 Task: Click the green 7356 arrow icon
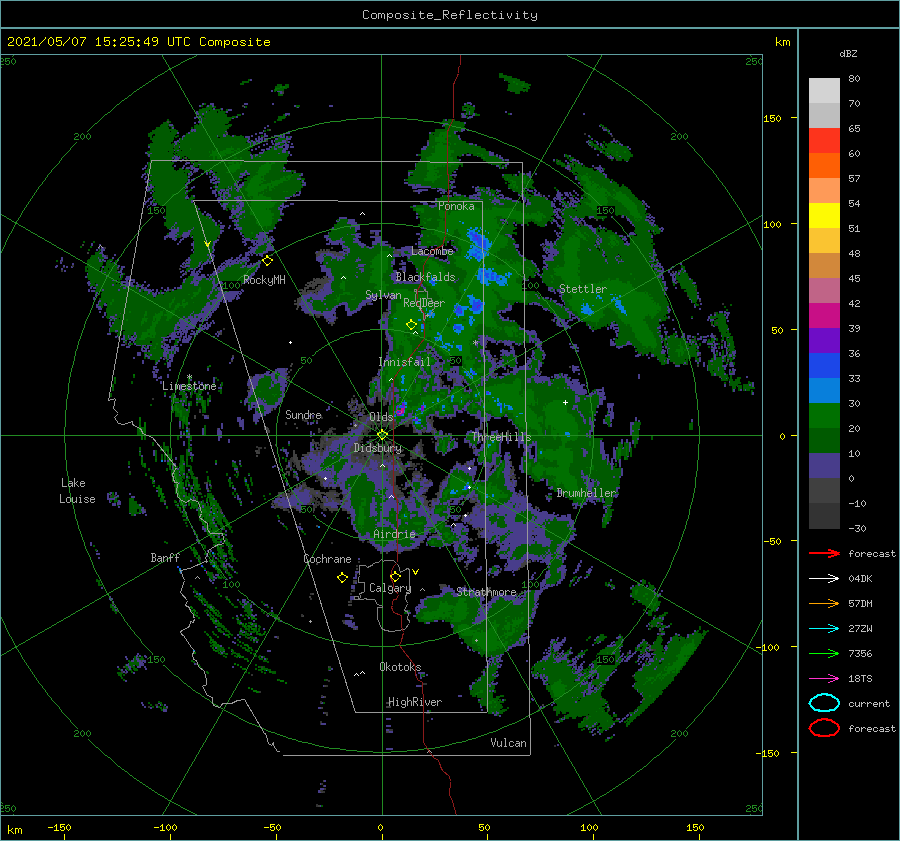[824, 653]
